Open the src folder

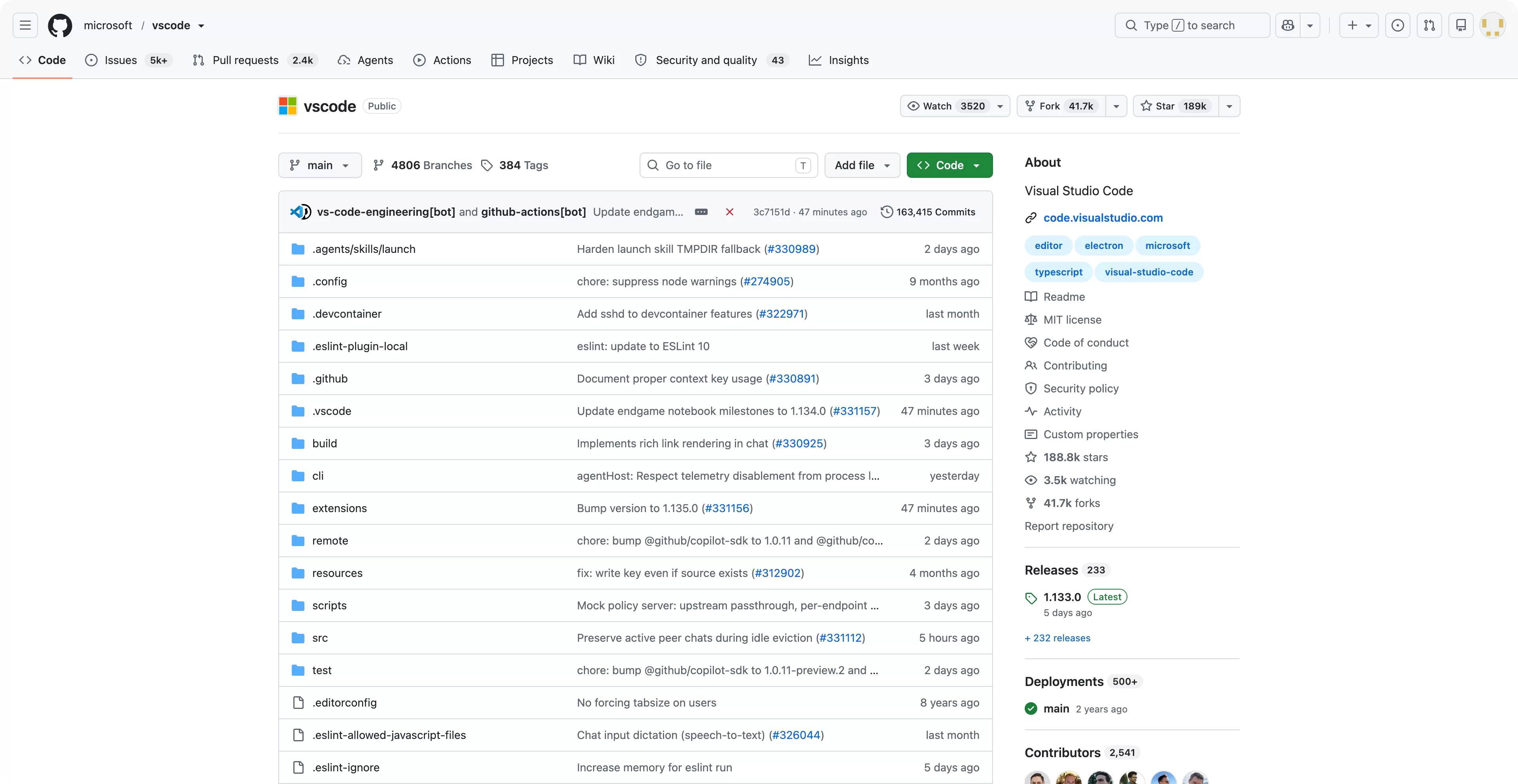(320, 638)
